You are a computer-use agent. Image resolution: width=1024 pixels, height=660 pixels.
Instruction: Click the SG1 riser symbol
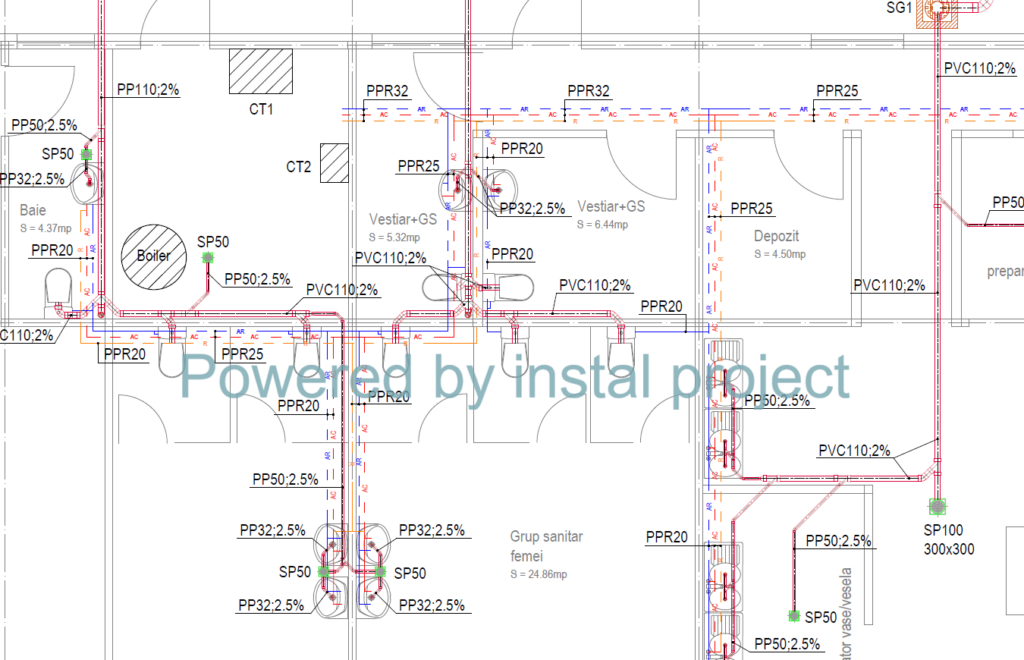point(938,9)
